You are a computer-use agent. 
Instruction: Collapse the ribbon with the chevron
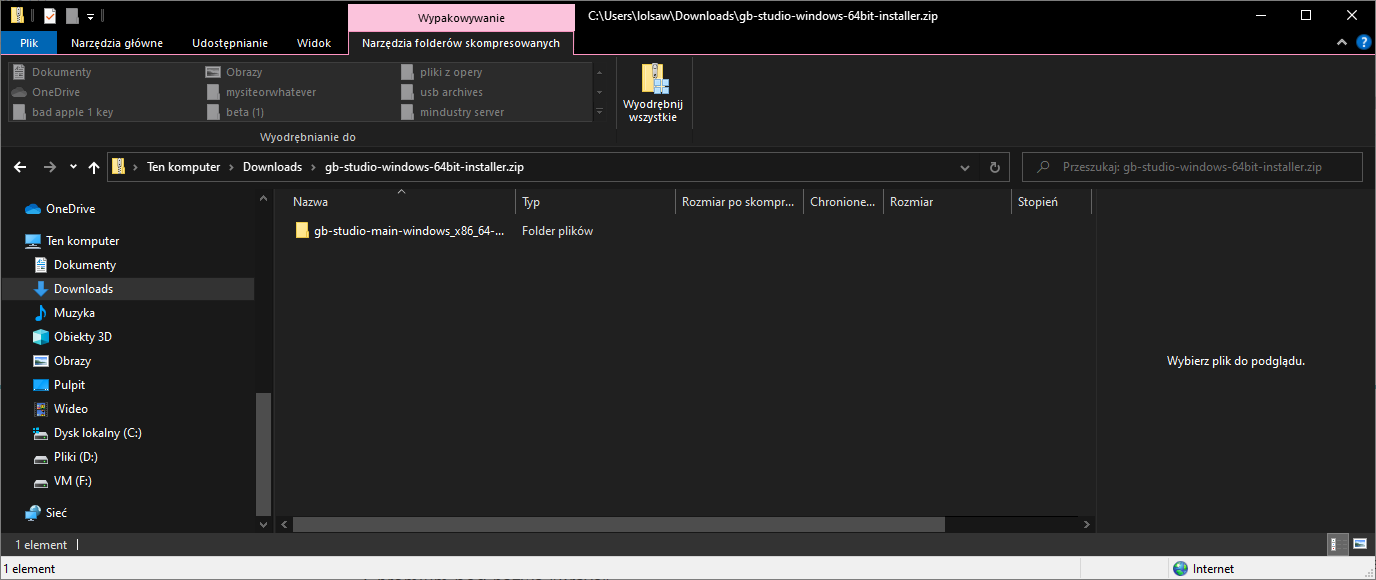[x=1342, y=43]
